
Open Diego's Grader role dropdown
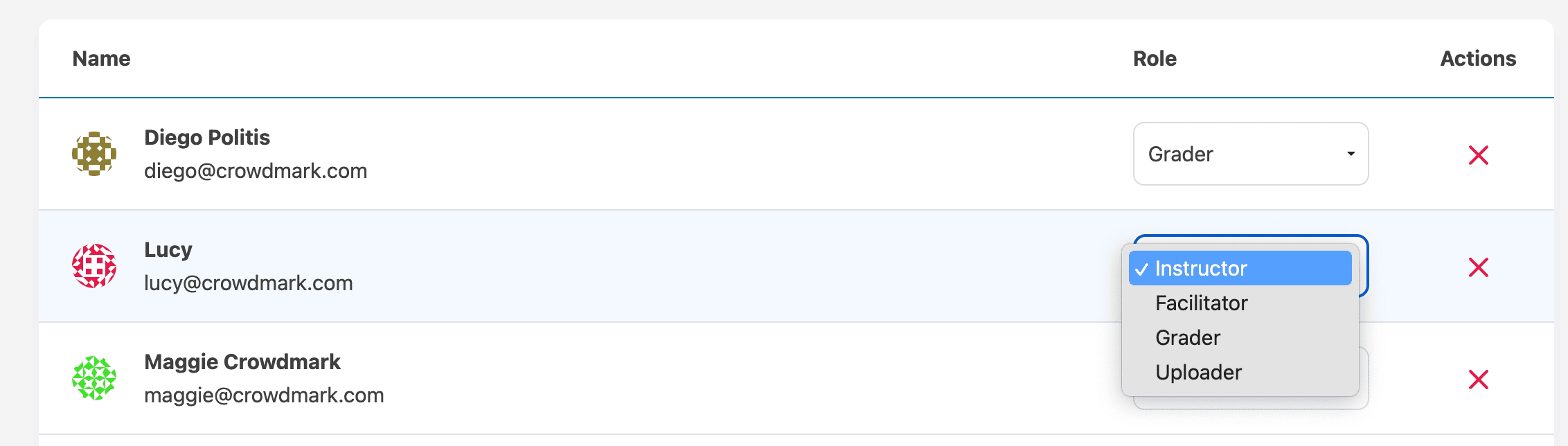click(1250, 154)
